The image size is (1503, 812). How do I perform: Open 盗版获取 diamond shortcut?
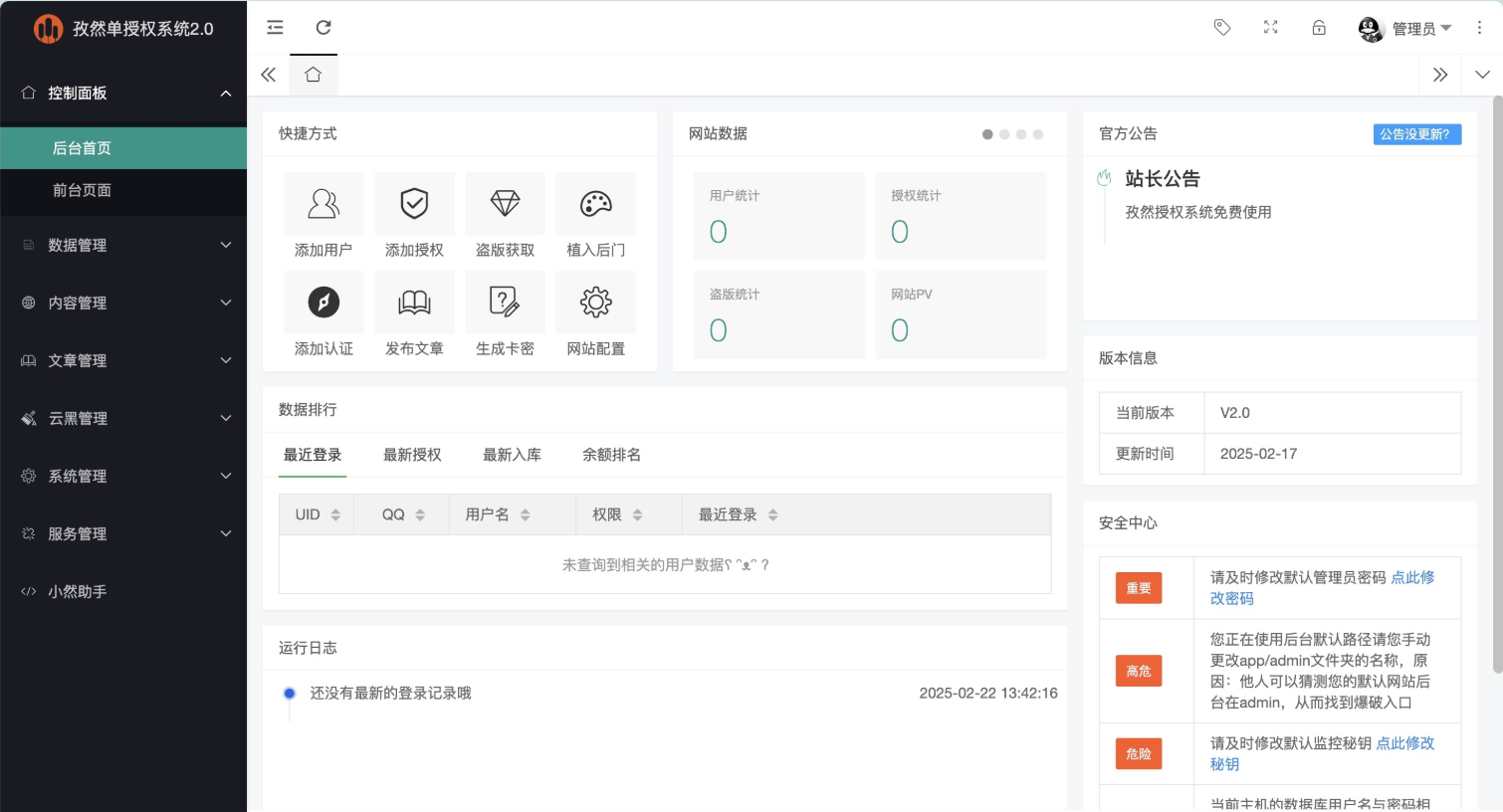coord(506,203)
